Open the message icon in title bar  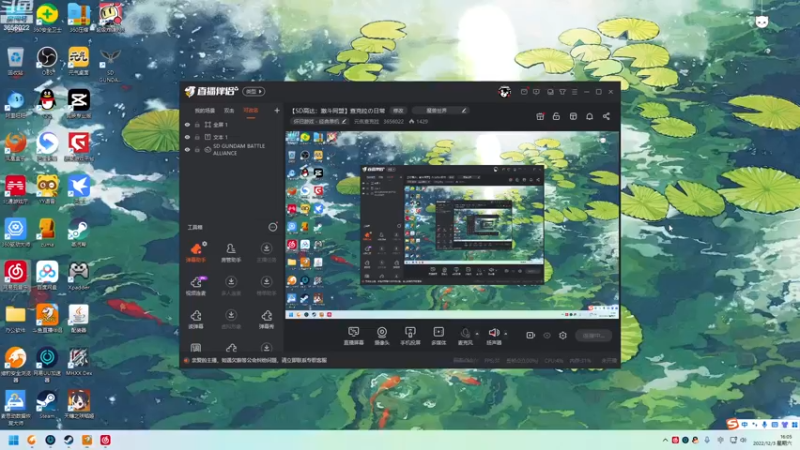[x=524, y=92]
